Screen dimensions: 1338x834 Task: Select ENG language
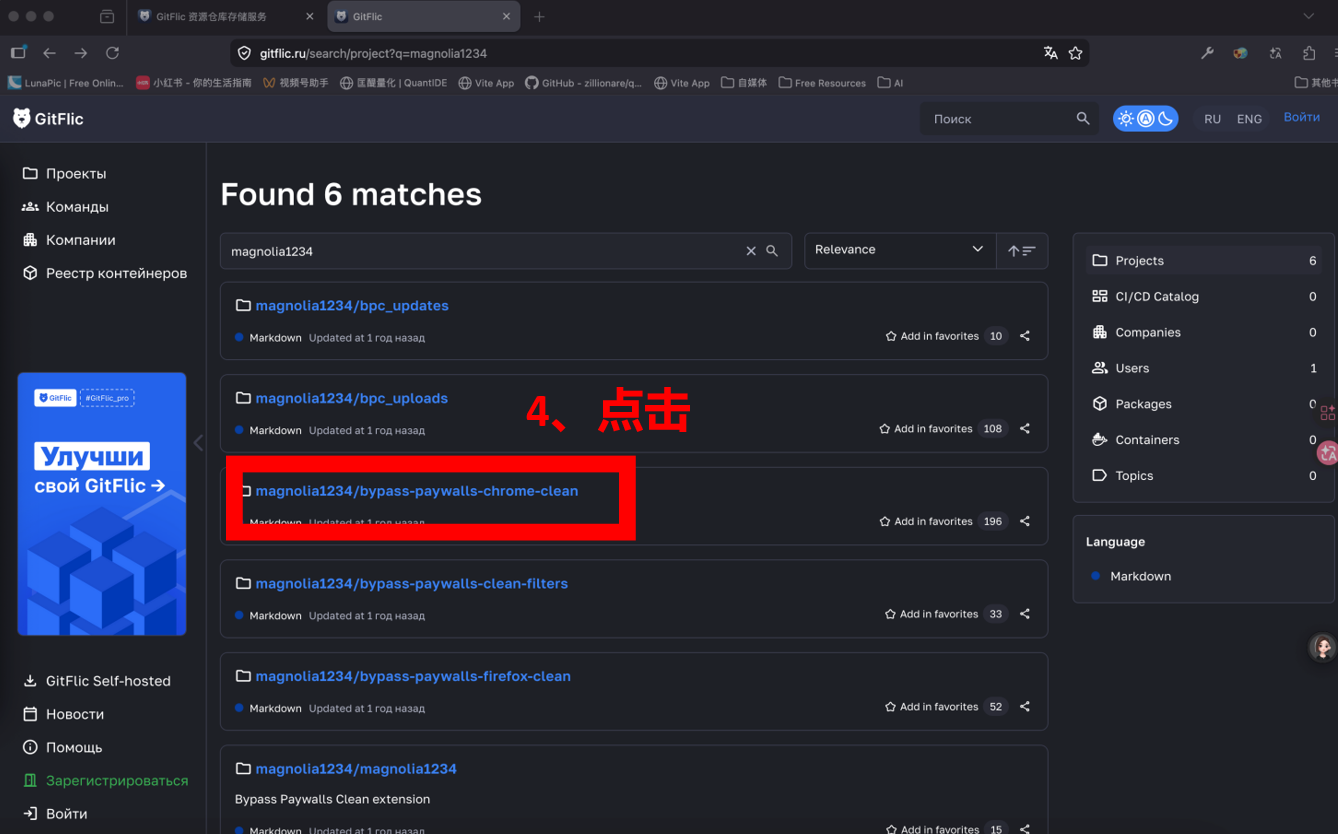tap(1249, 118)
